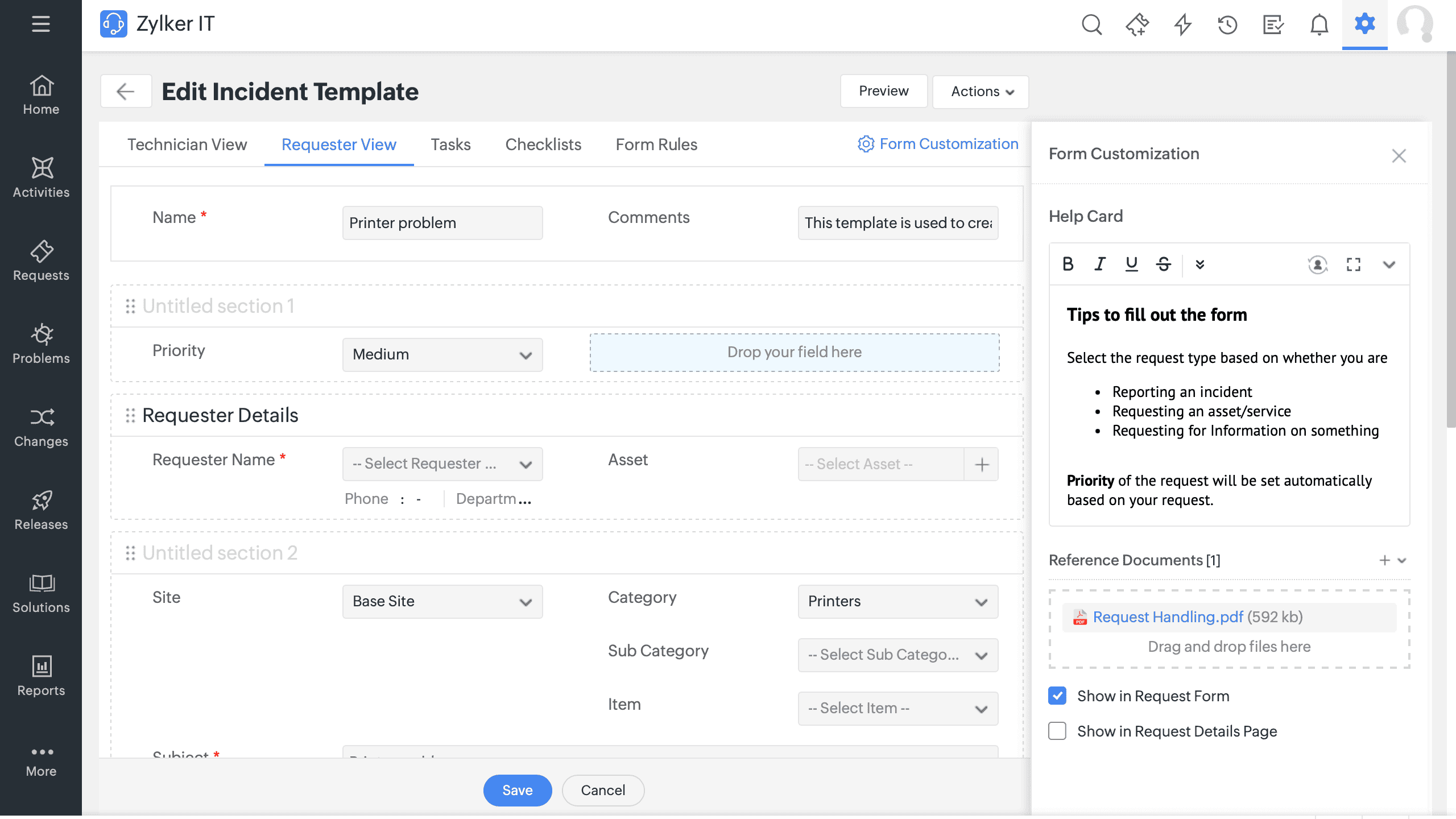Click the Preview button

point(883,91)
